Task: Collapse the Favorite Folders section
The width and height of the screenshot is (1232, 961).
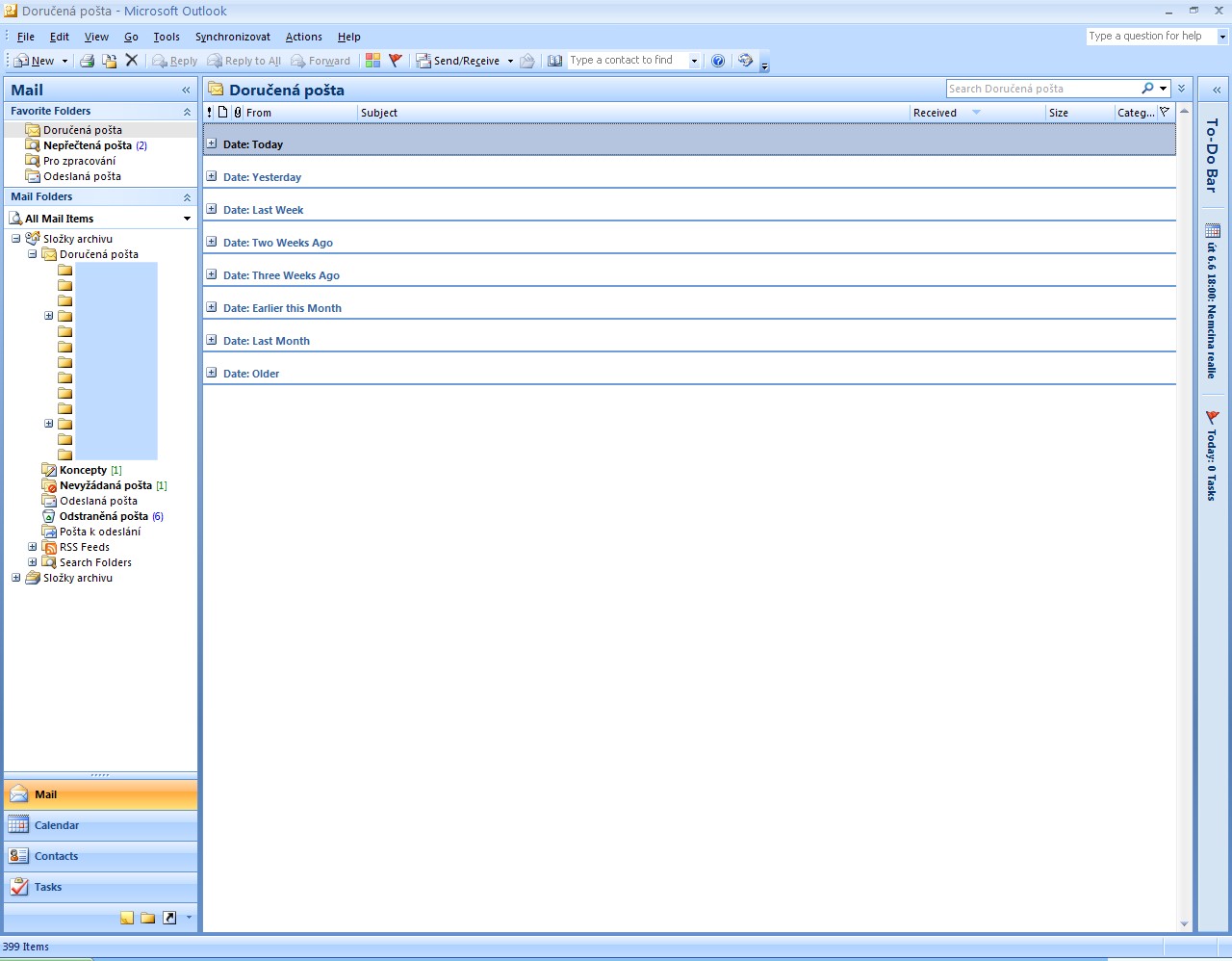Action: [187, 112]
